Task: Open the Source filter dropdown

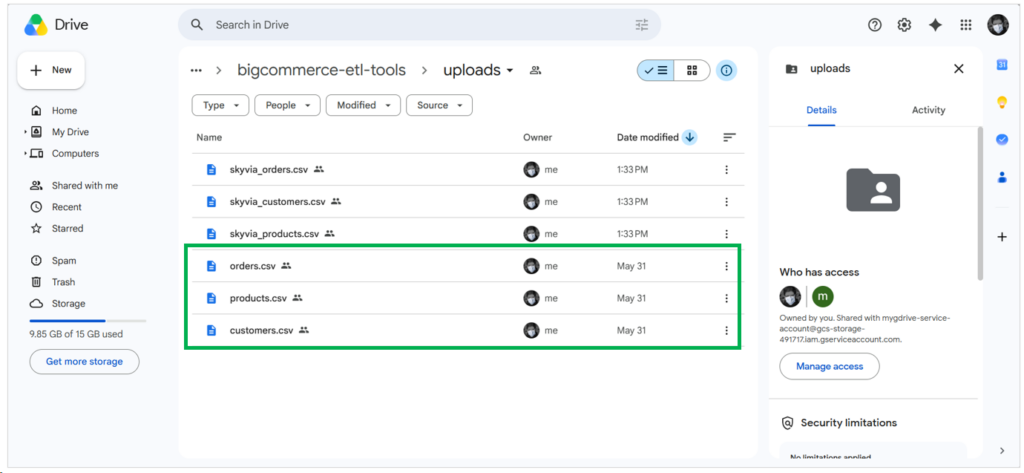Action: tap(440, 105)
